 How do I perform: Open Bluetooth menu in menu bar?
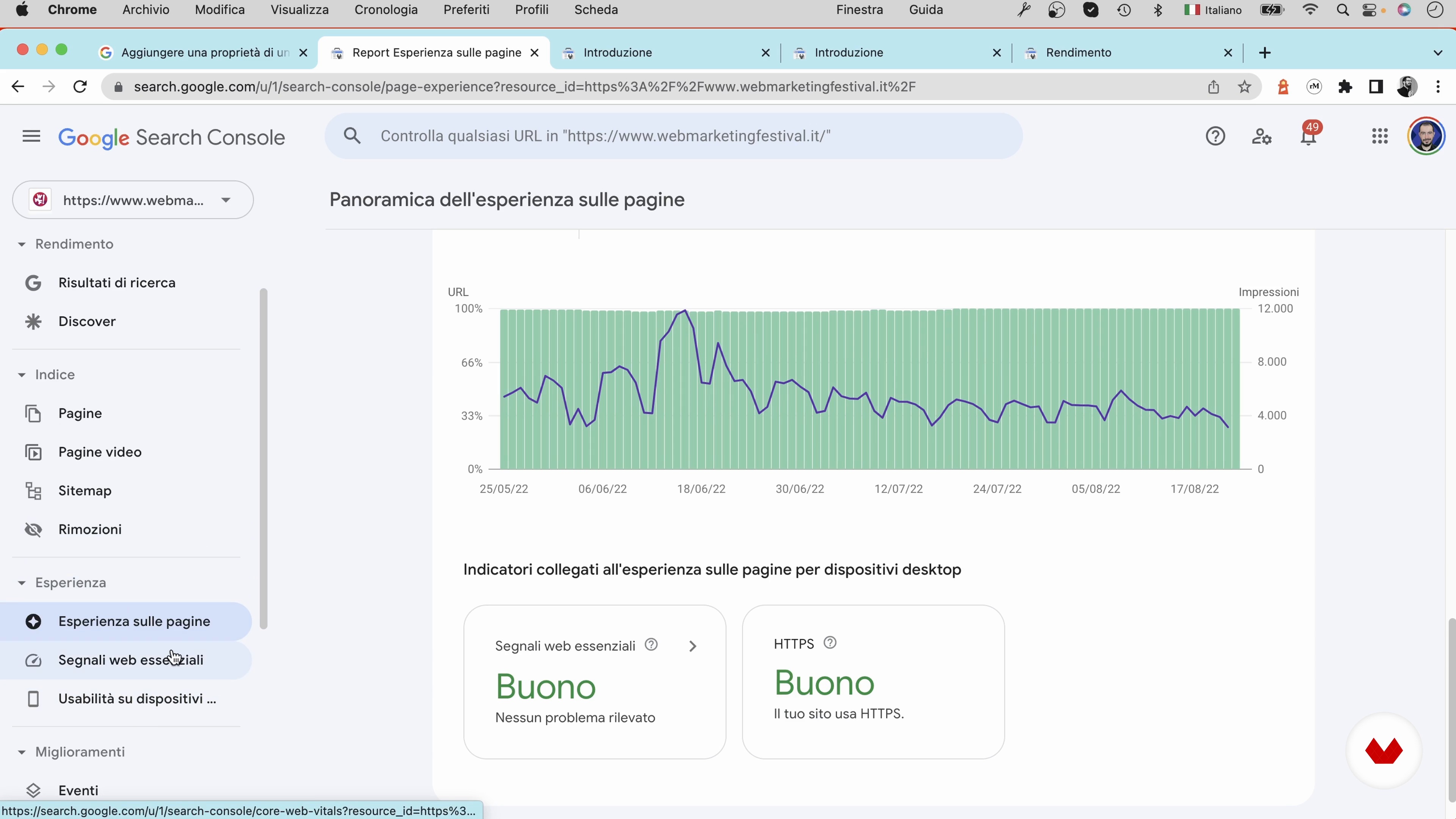1158,9
